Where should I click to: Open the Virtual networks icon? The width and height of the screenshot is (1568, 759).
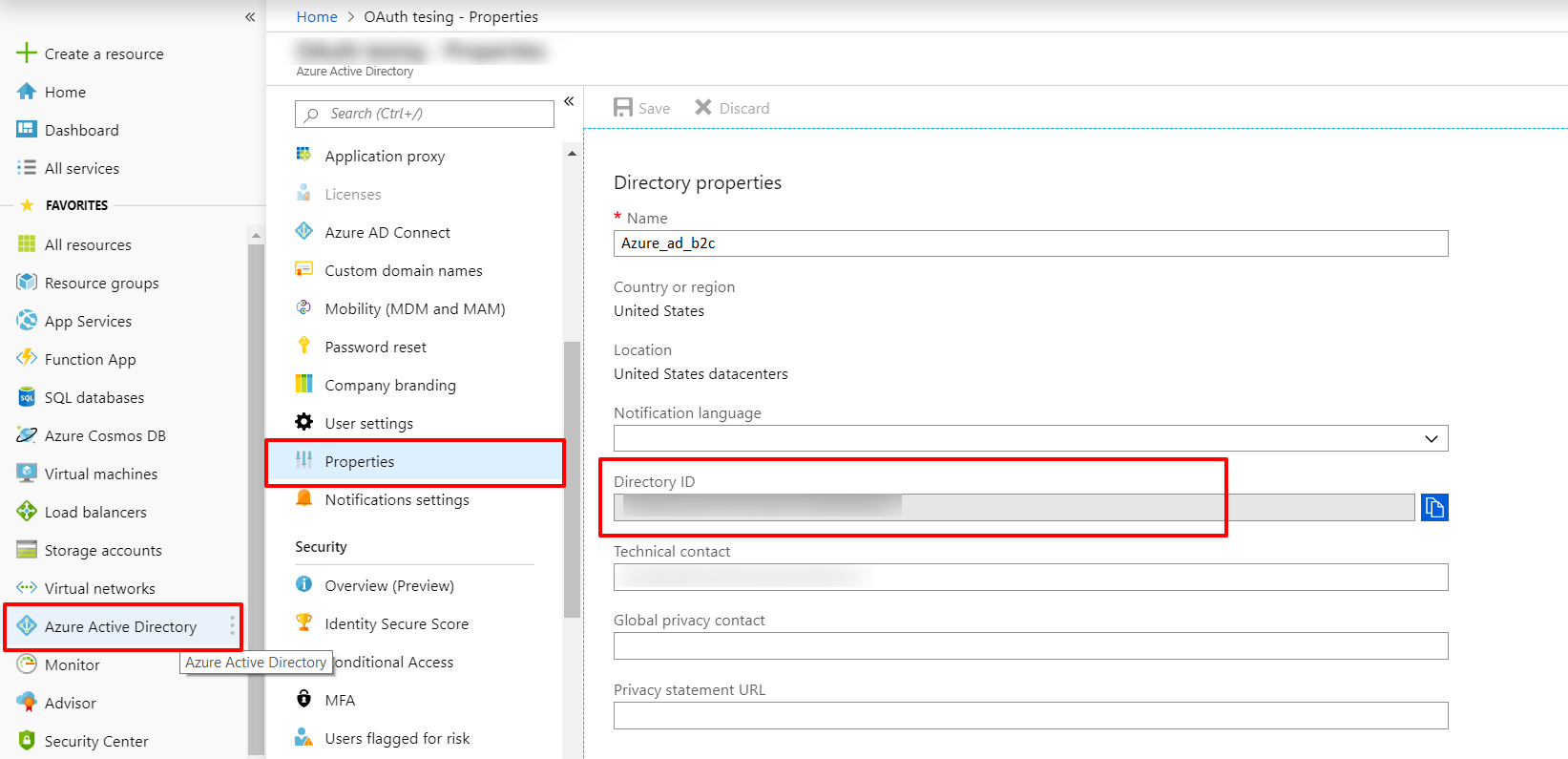[27, 588]
